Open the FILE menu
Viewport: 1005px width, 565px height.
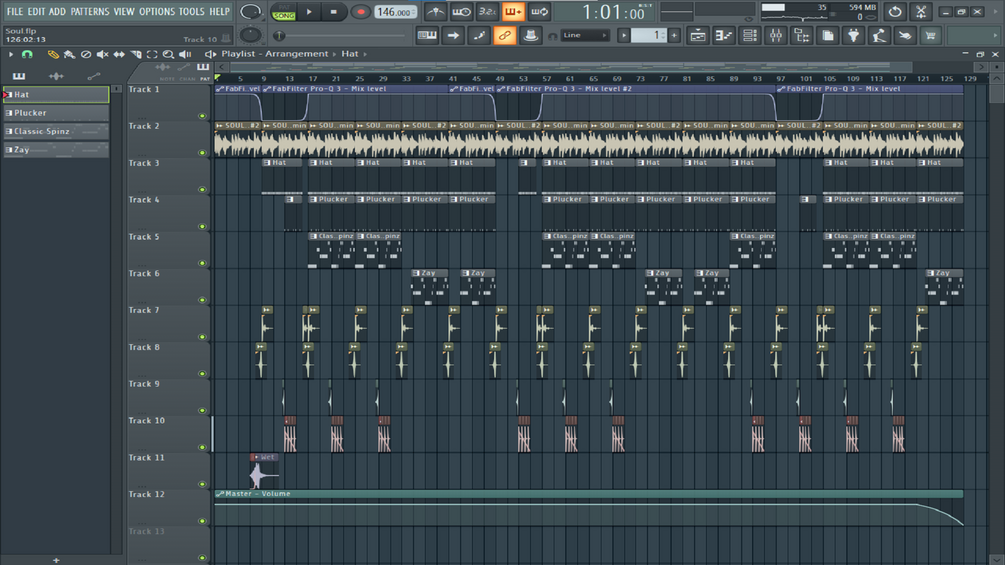pyautogui.click(x=15, y=12)
